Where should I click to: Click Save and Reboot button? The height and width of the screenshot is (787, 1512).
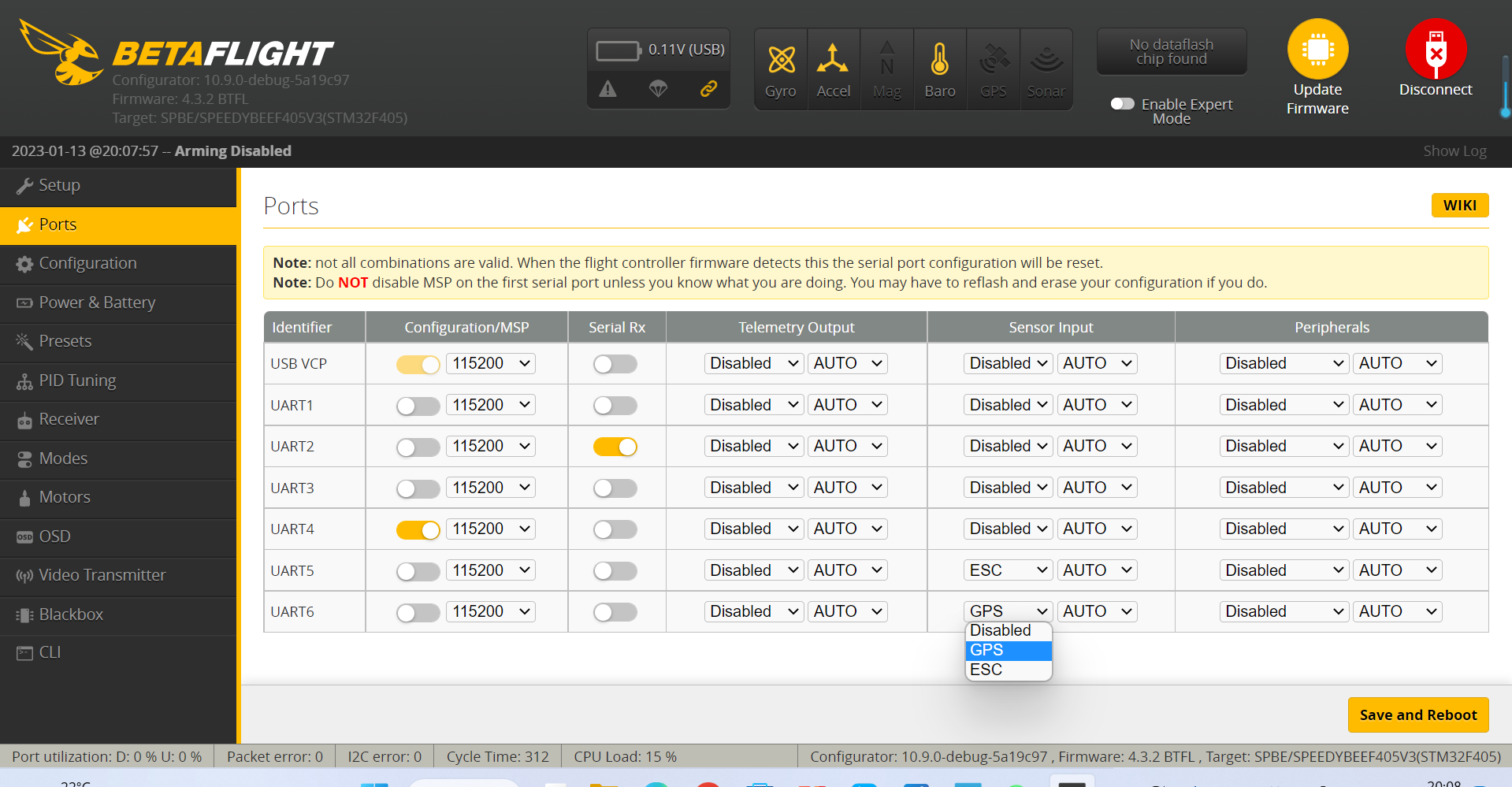click(x=1418, y=715)
